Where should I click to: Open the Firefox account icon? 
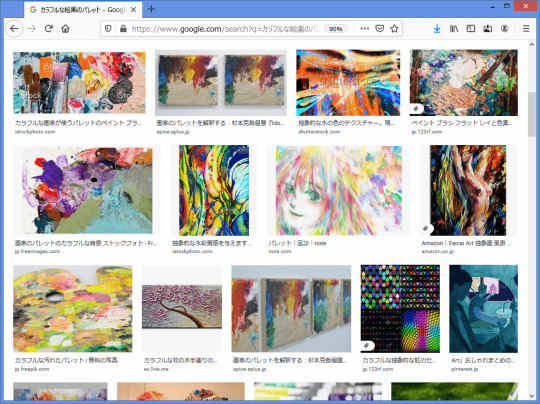[505, 29]
